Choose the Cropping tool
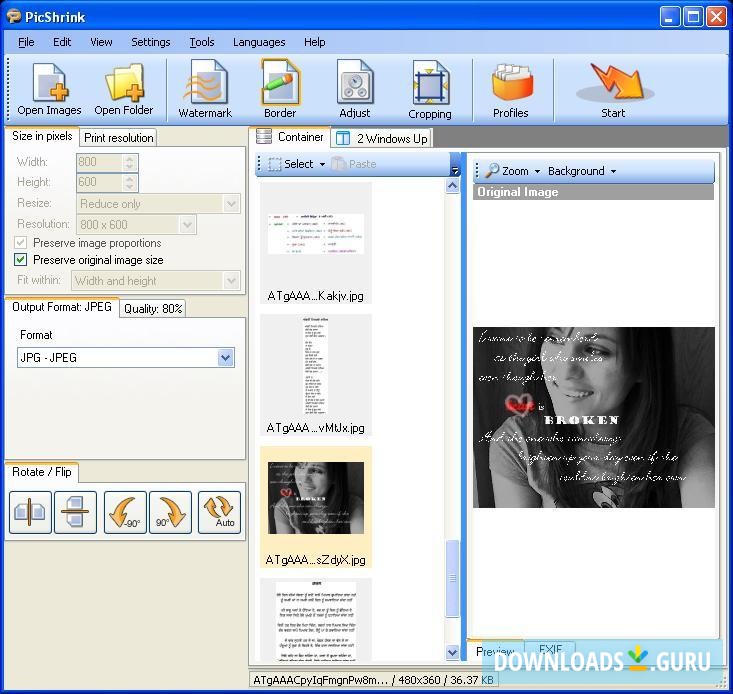Screen dimensions: 733x694 coord(430,90)
